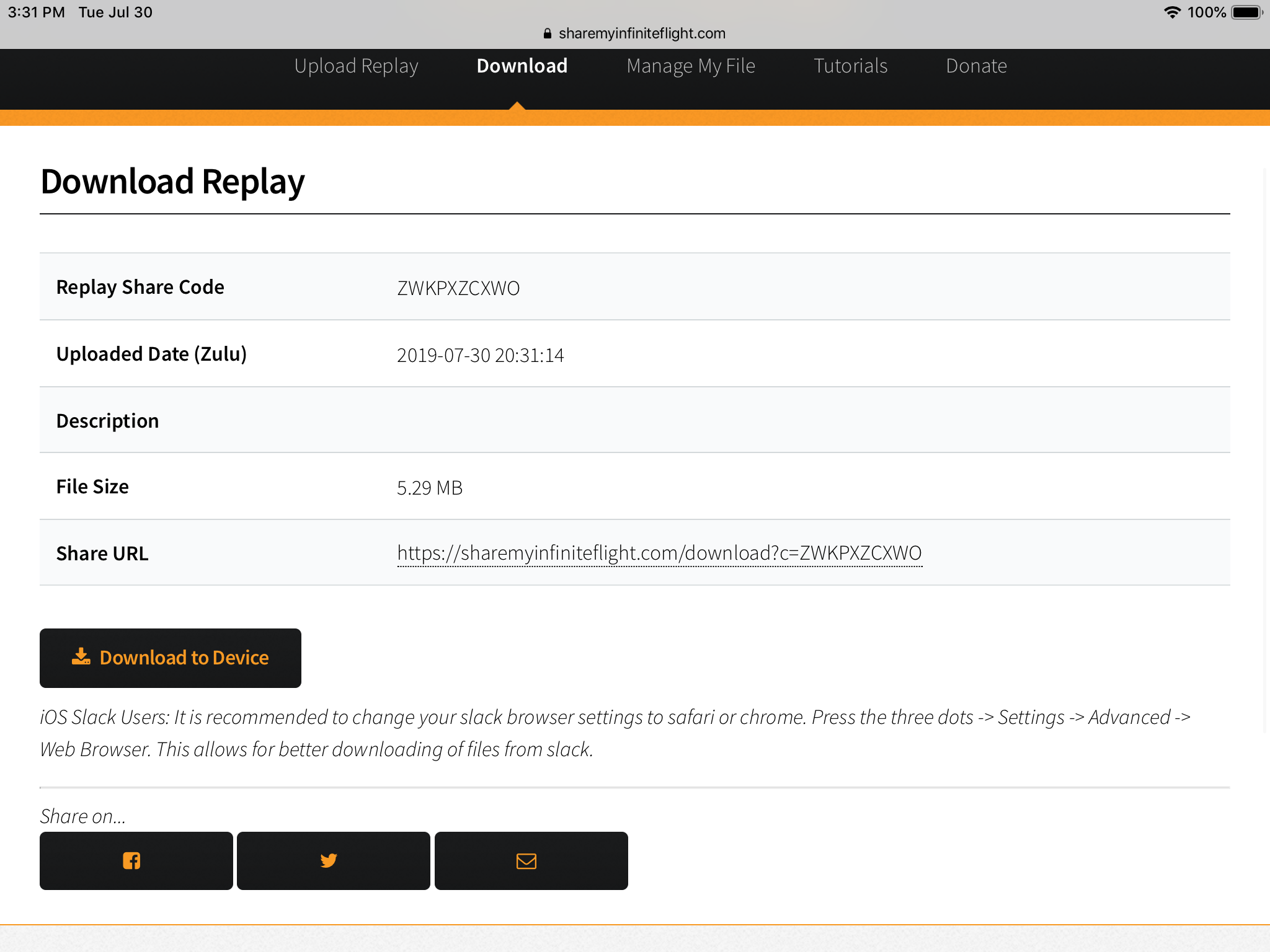
Task: Click the download arrow icon on the button
Action: click(81, 656)
